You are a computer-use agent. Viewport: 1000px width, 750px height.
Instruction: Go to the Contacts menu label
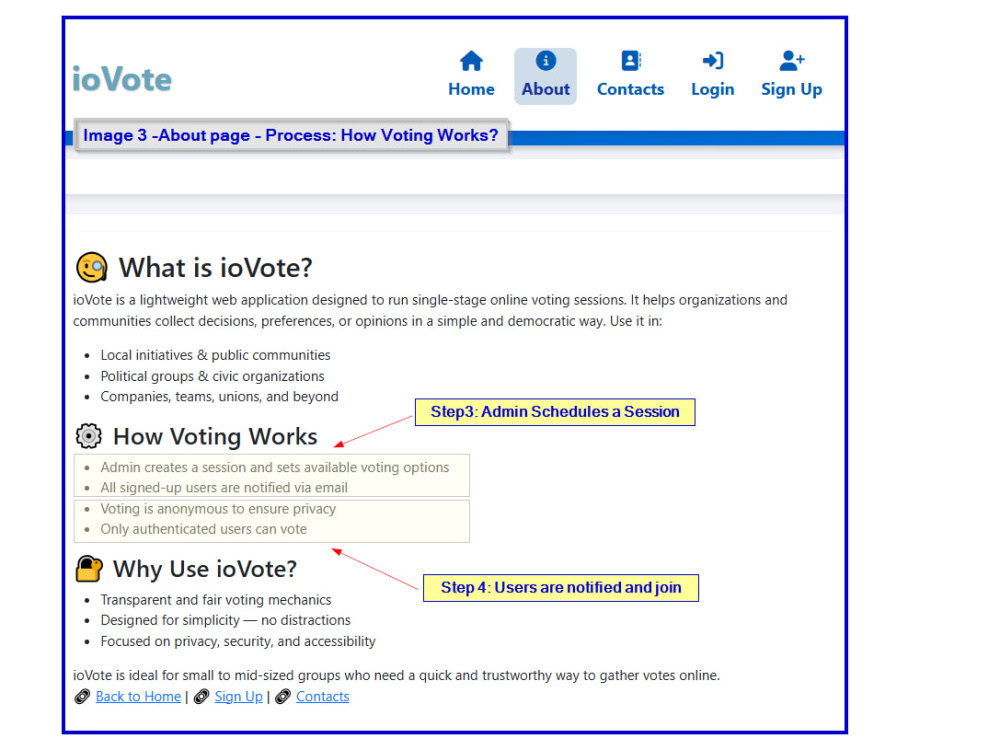630,89
